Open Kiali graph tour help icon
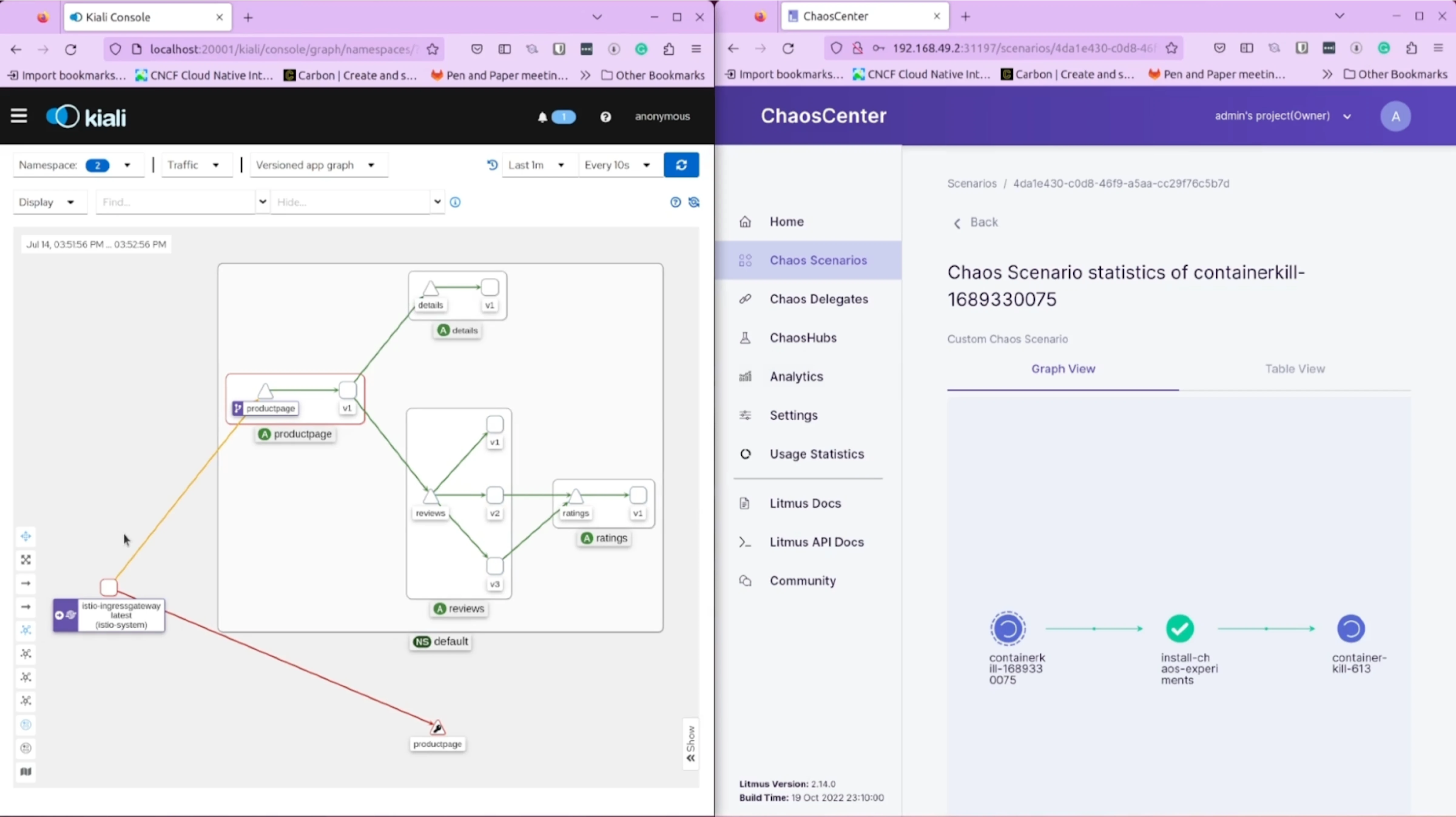Viewport: 1456px width, 817px height. click(x=675, y=202)
